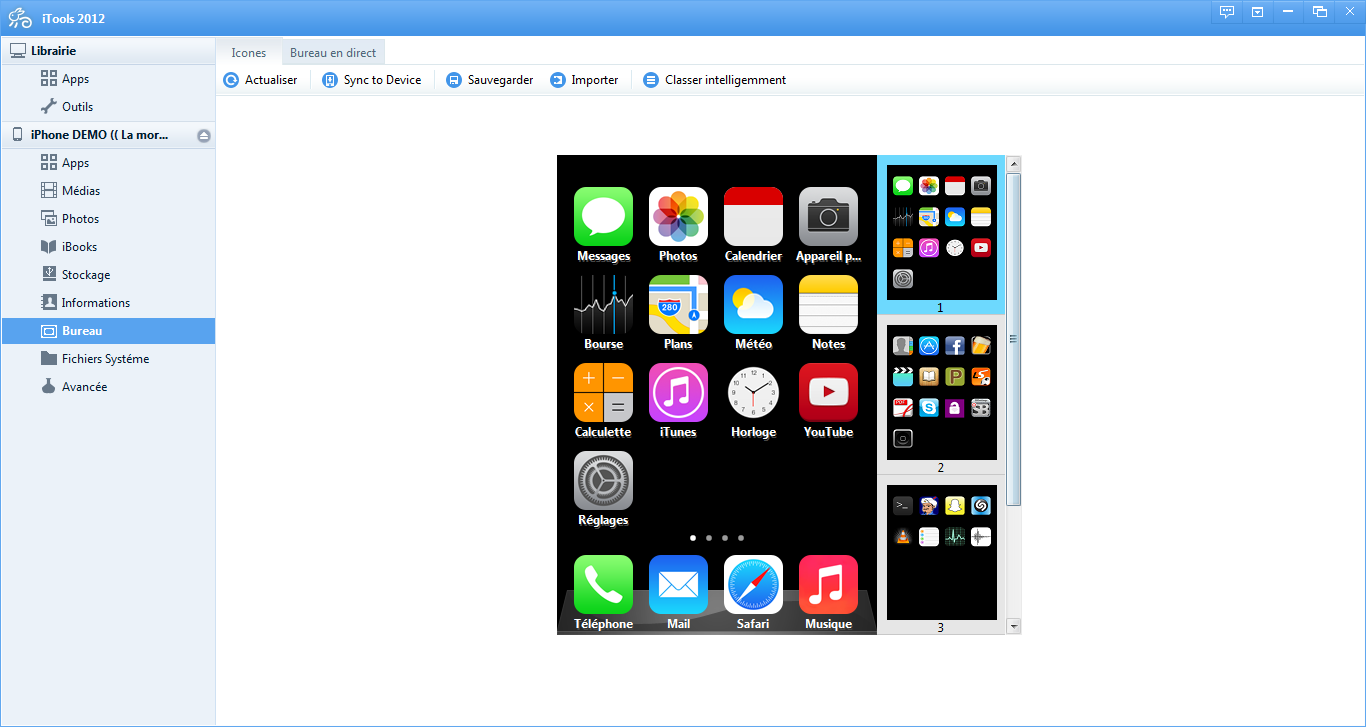Image resolution: width=1366 pixels, height=727 pixels.
Task: Click the iTunes app icon on the home screen
Action: pyautogui.click(x=678, y=392)
